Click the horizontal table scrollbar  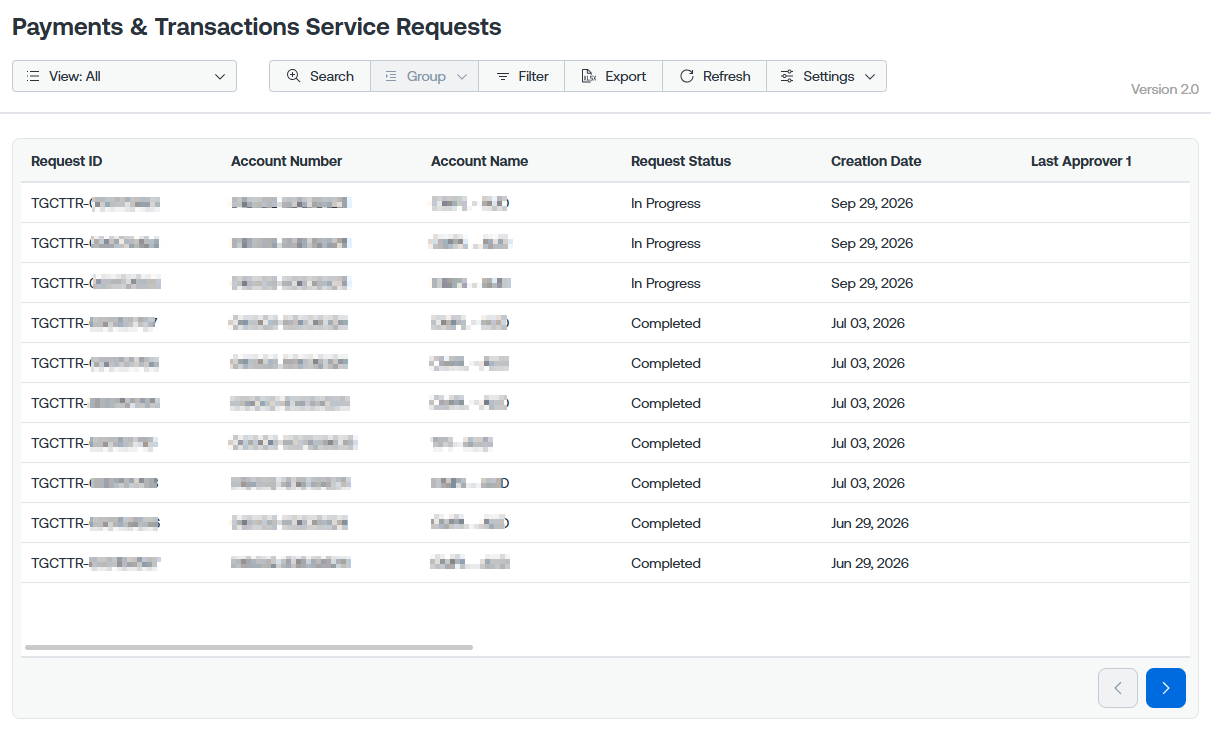[x=249, y=647]
